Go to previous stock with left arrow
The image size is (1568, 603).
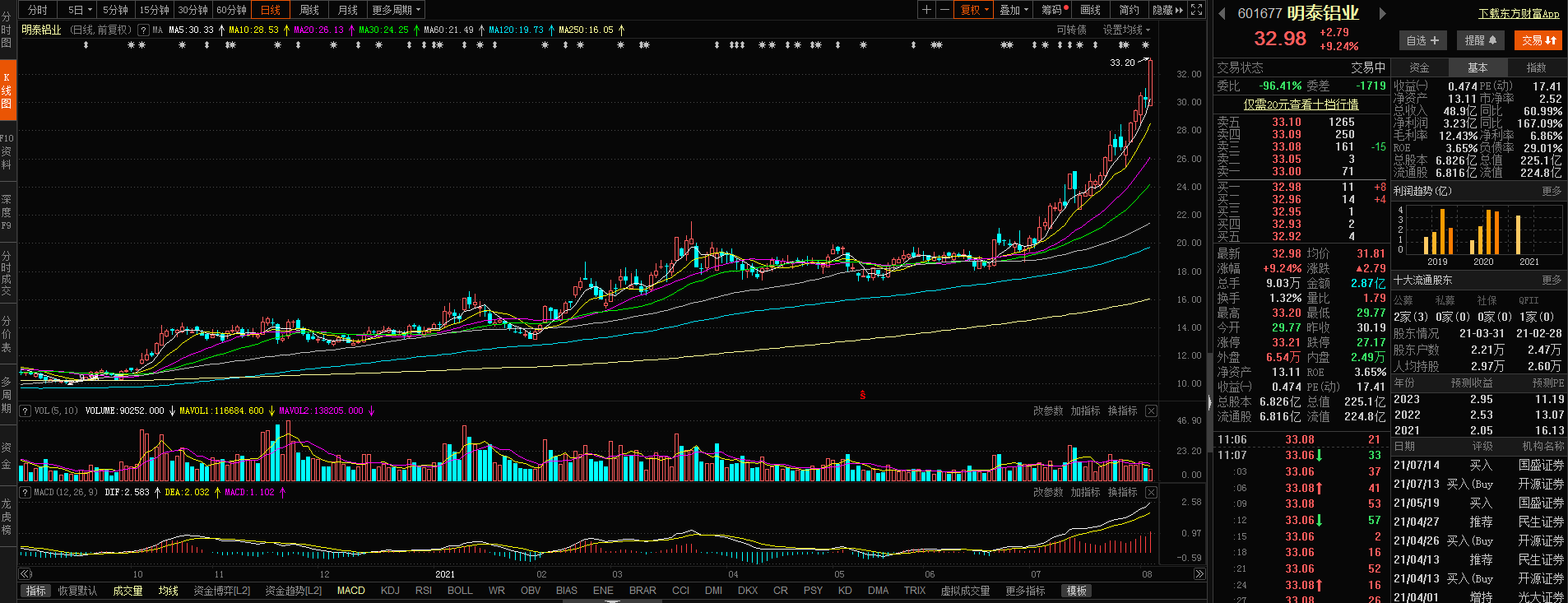[x=1222, y=13]
